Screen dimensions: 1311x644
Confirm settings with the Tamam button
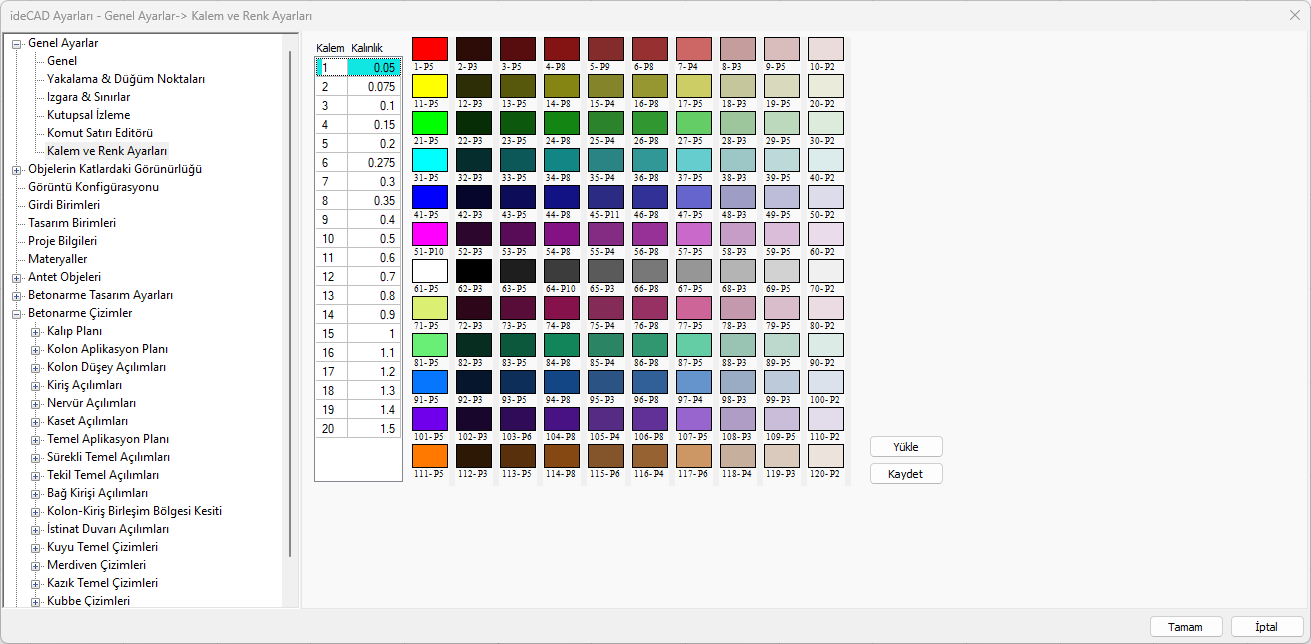pyautogui.click(x=1185, y=627)
